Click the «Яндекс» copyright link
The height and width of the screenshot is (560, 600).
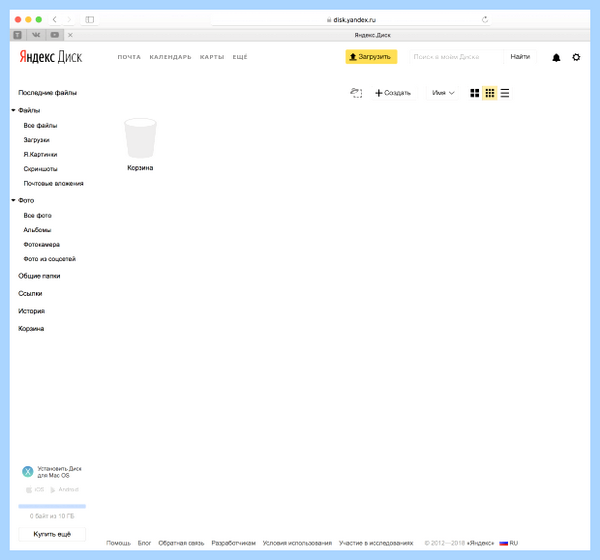pyautogui.click(x=480, y=543)
